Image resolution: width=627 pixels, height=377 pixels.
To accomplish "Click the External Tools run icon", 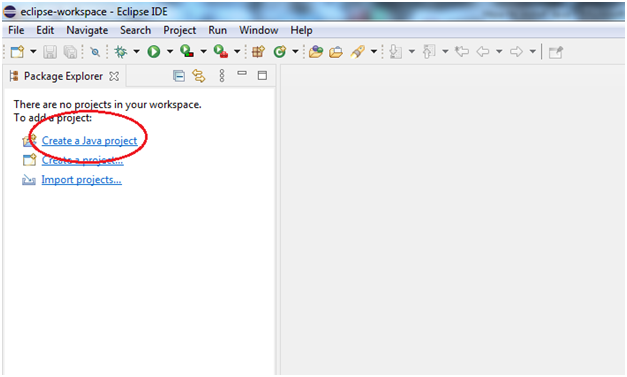I will (221, 51).
